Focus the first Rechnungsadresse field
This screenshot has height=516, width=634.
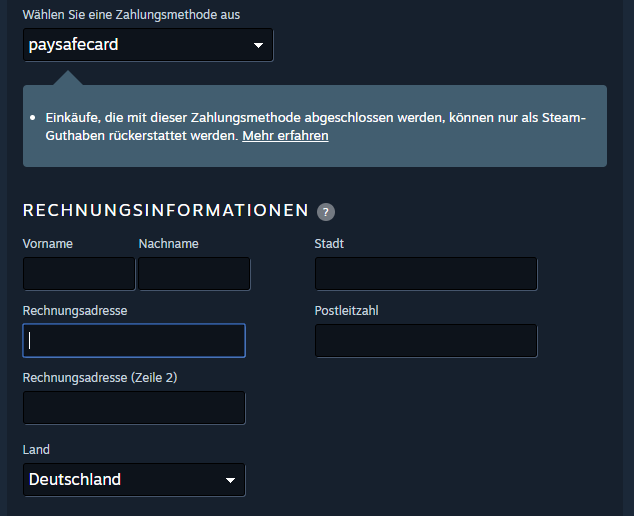[134, 341]
